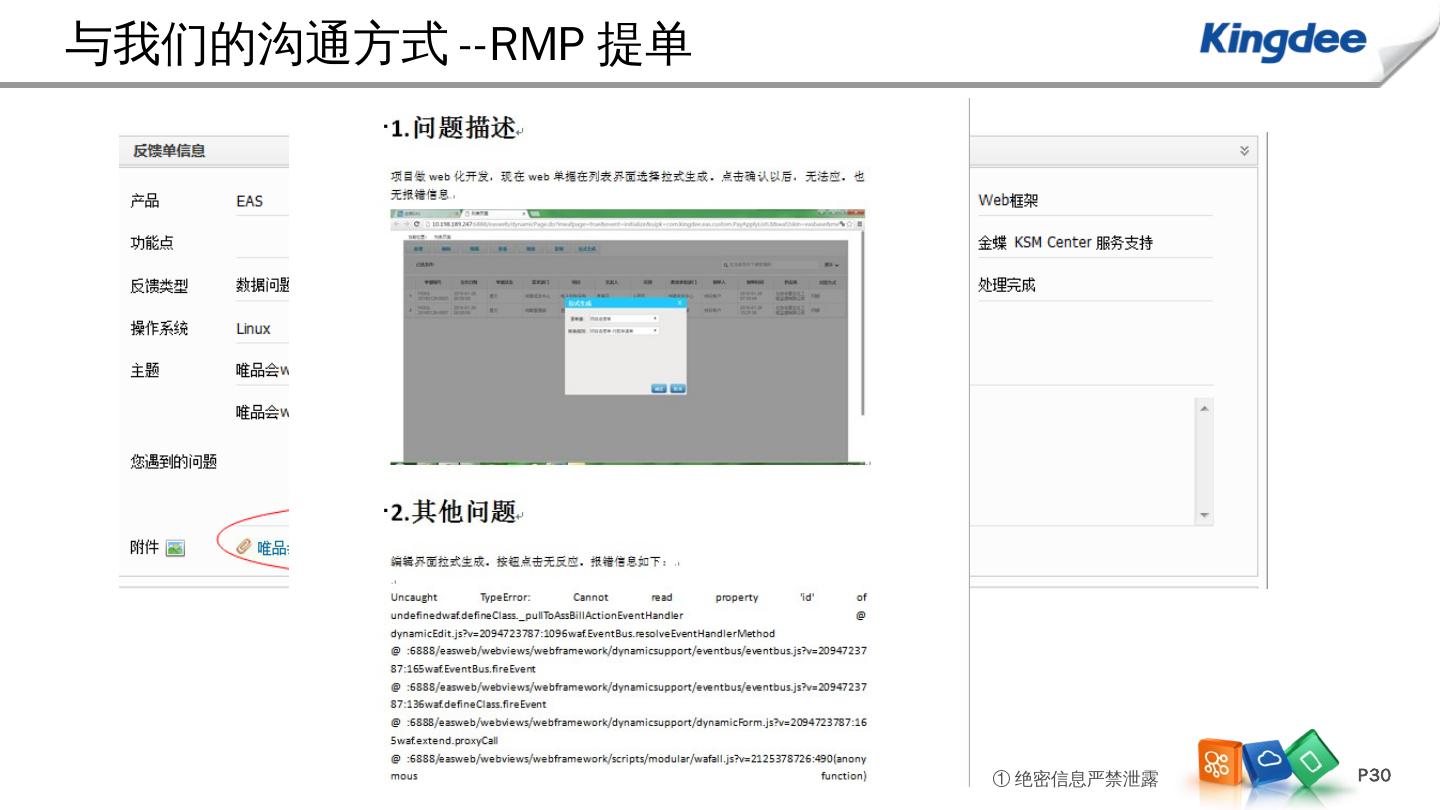Viewport: 1440px width, 810px height.
Task: Click the cancel button in popup dialog
Action: [677, 388]
